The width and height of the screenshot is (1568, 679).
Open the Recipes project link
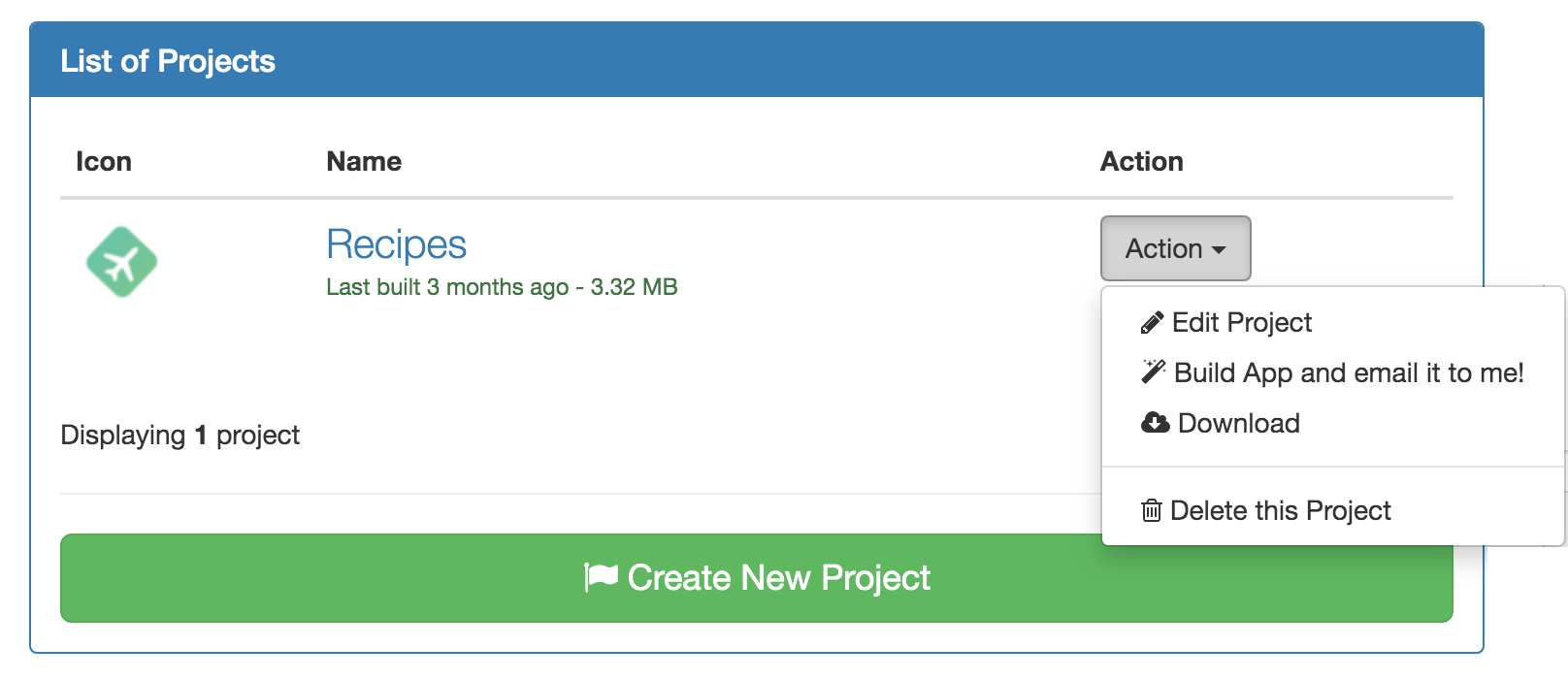tap(396, 244)
